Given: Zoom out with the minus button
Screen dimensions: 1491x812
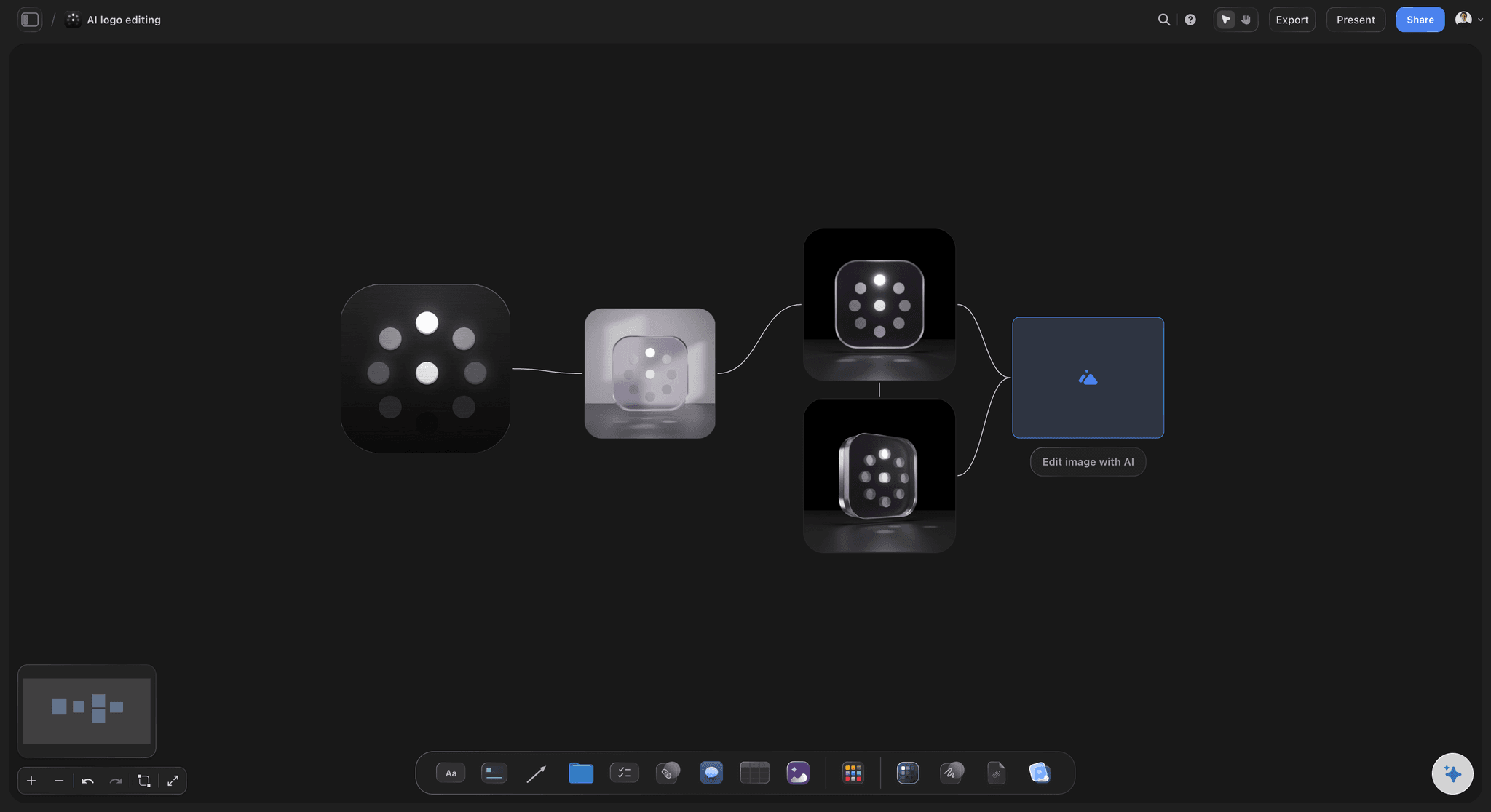Looking at the screenshot, I should pyautogui.click(x=59, y=781).
